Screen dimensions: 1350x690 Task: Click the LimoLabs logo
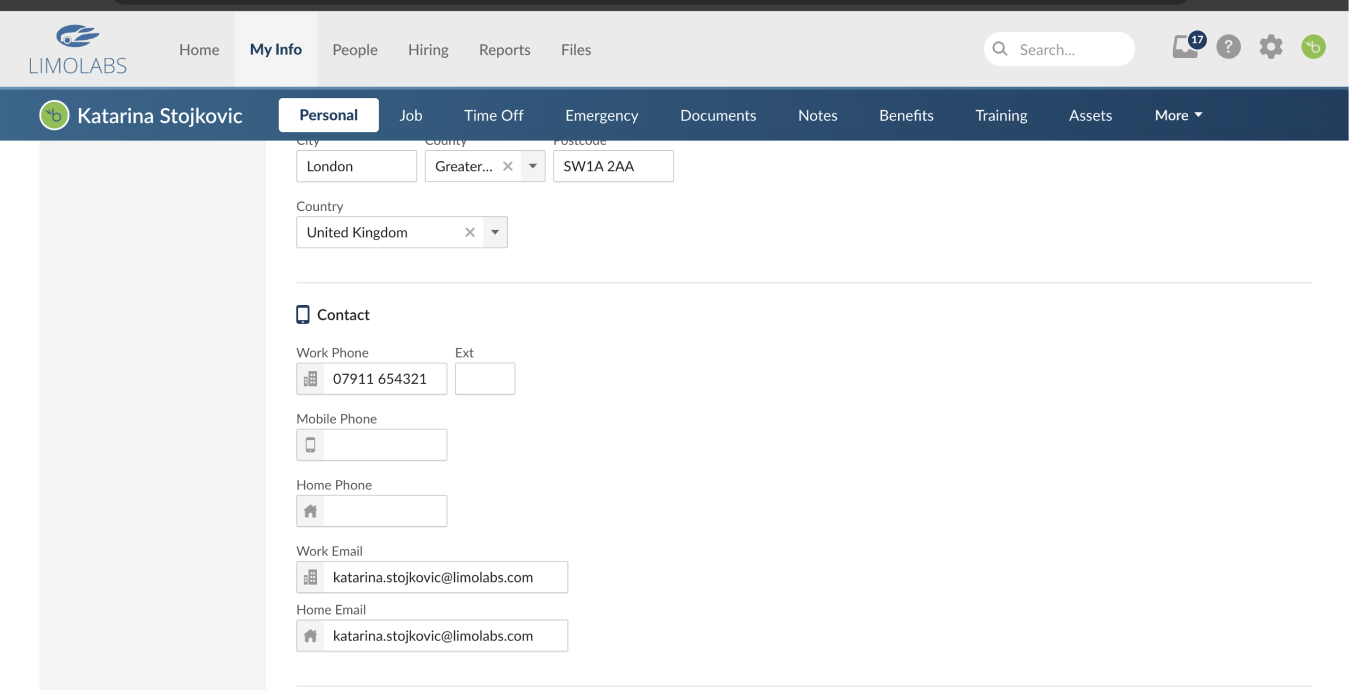click(78, 49)
